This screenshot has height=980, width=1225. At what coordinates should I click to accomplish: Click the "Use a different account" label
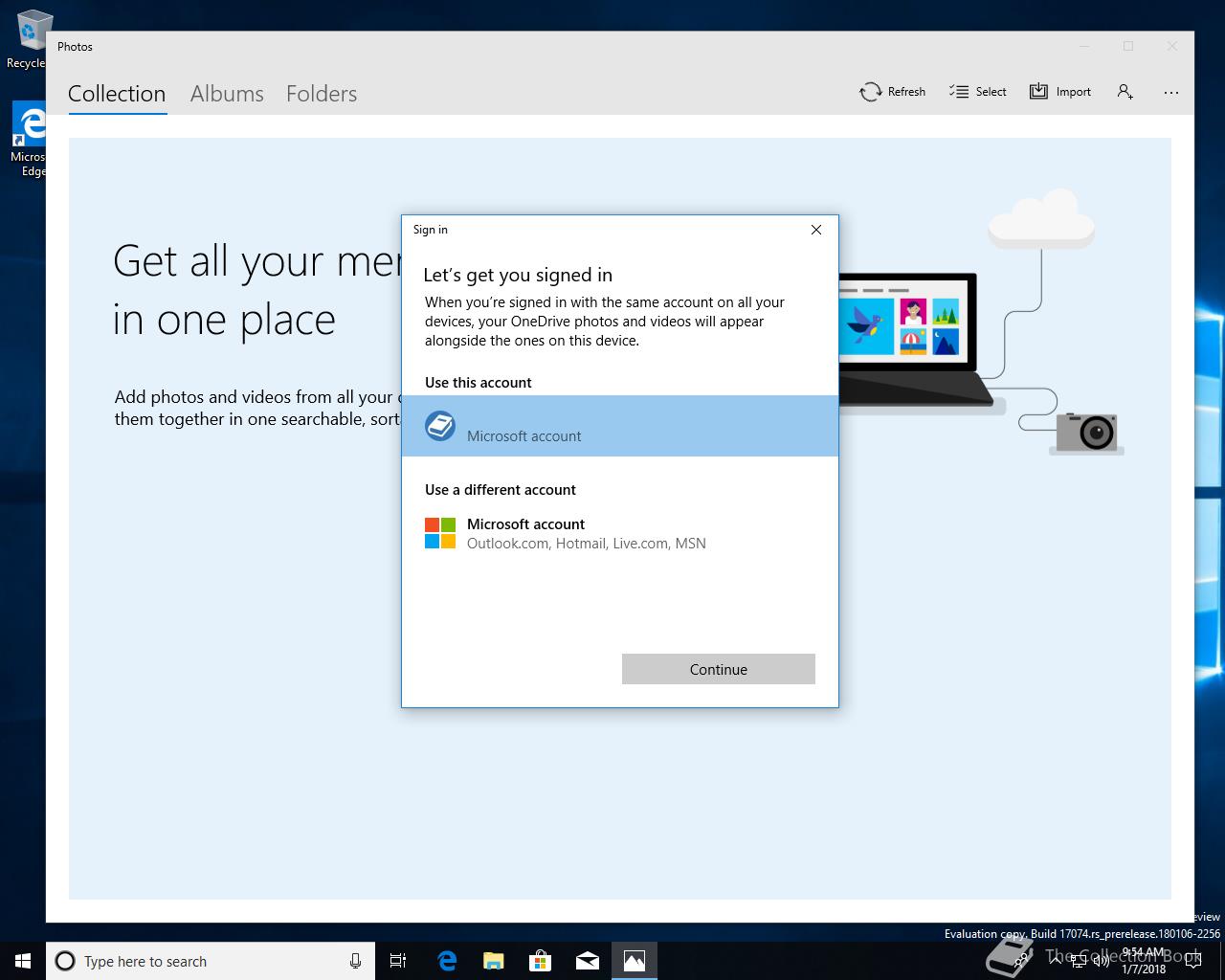coord(501,489)
